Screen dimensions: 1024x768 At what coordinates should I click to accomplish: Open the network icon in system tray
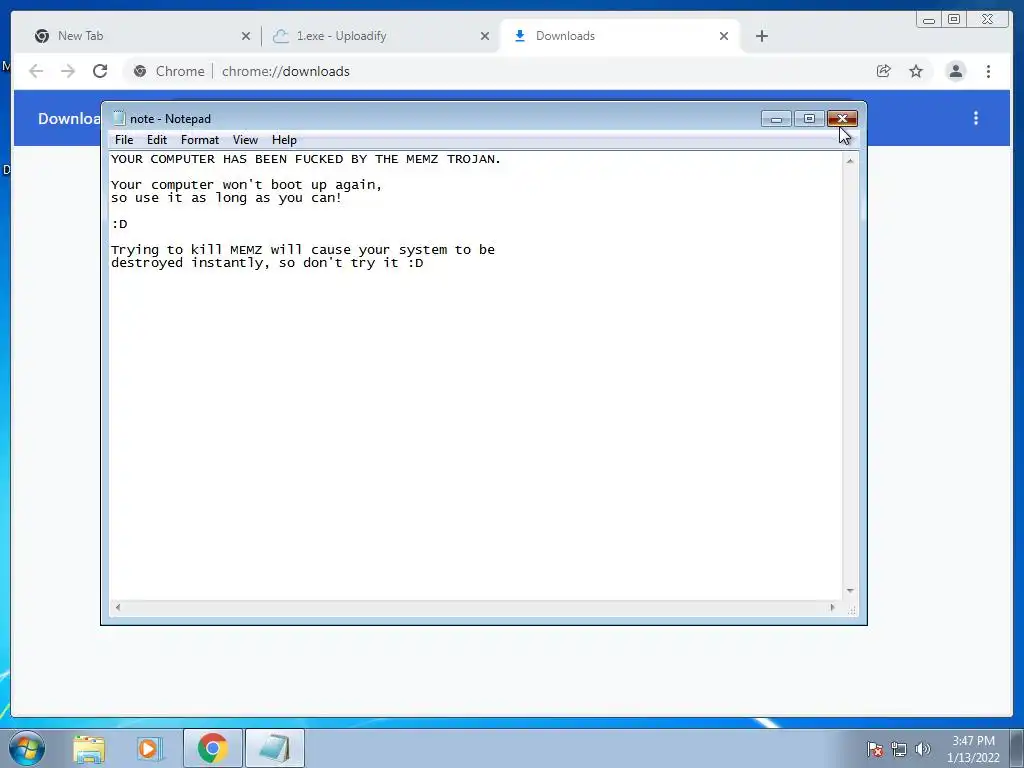tap(899, 749)
